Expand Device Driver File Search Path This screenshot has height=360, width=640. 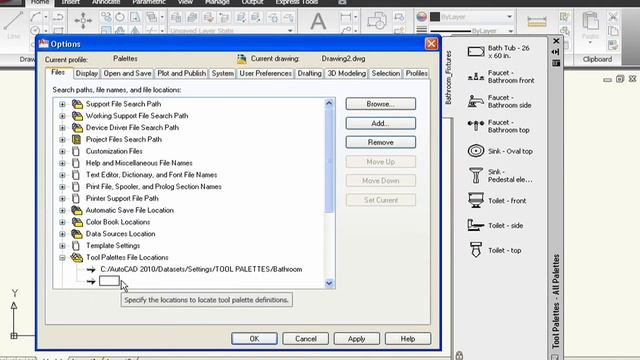[62, 128]
